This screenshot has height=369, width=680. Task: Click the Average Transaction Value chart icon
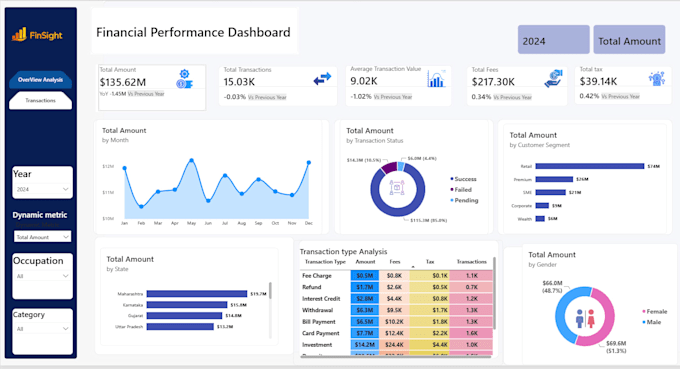click(436, 78)
